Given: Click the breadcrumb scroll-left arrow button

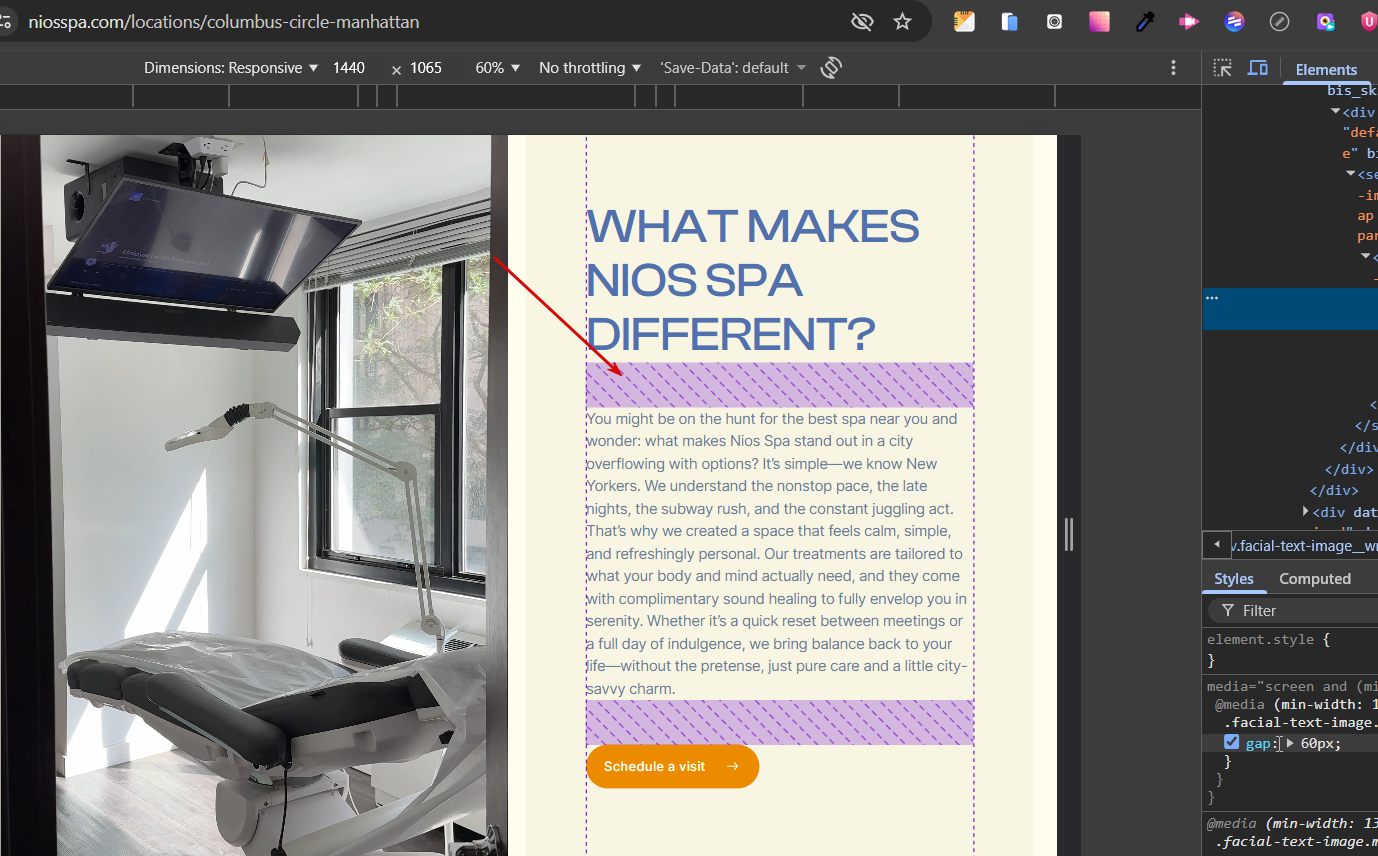Looking at the screenshot, I should (x=1217, y=545).
